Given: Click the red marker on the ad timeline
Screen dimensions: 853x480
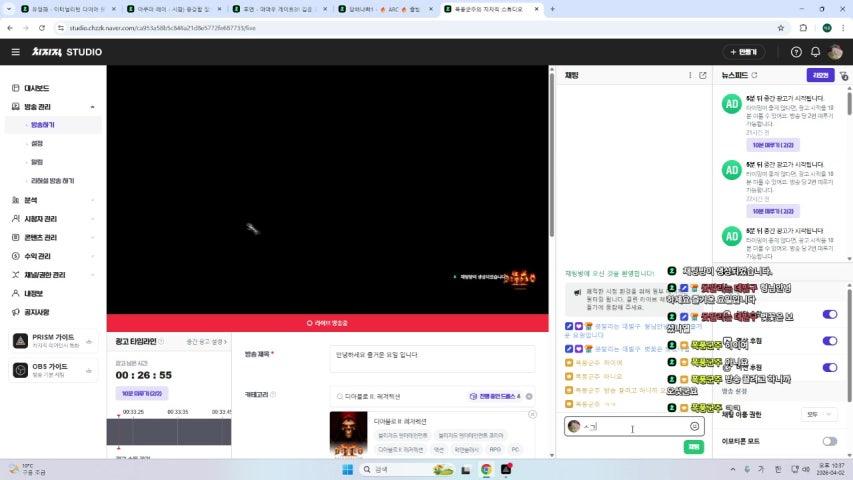Looking at the screenshot, I should coord(119,416).
